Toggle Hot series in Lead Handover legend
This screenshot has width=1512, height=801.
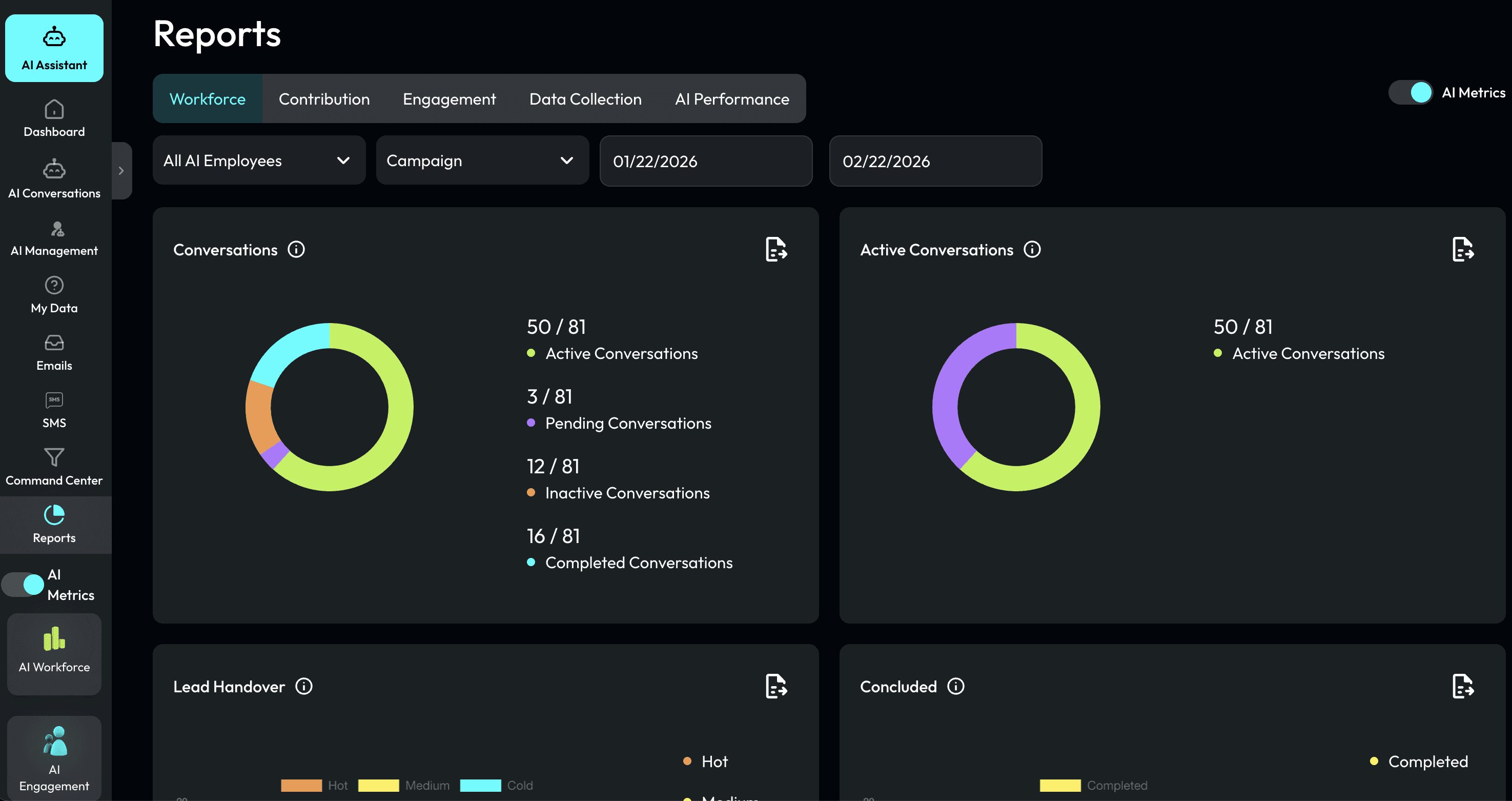(302, 785)
